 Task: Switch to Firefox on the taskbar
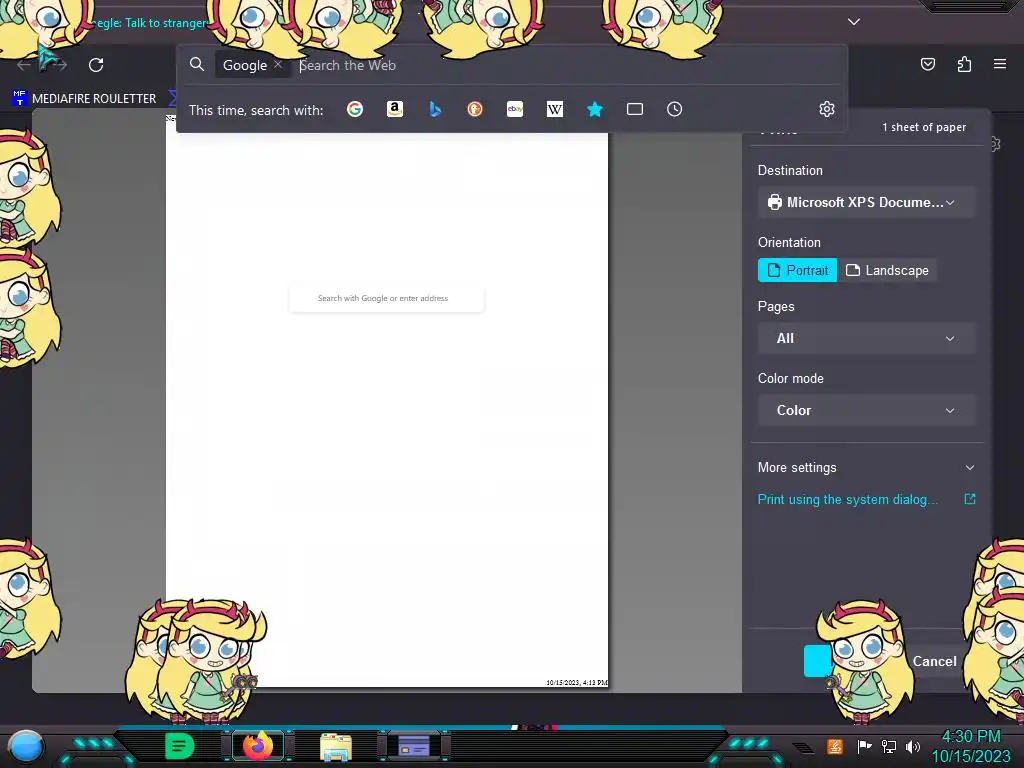click(x=257, y=746)
